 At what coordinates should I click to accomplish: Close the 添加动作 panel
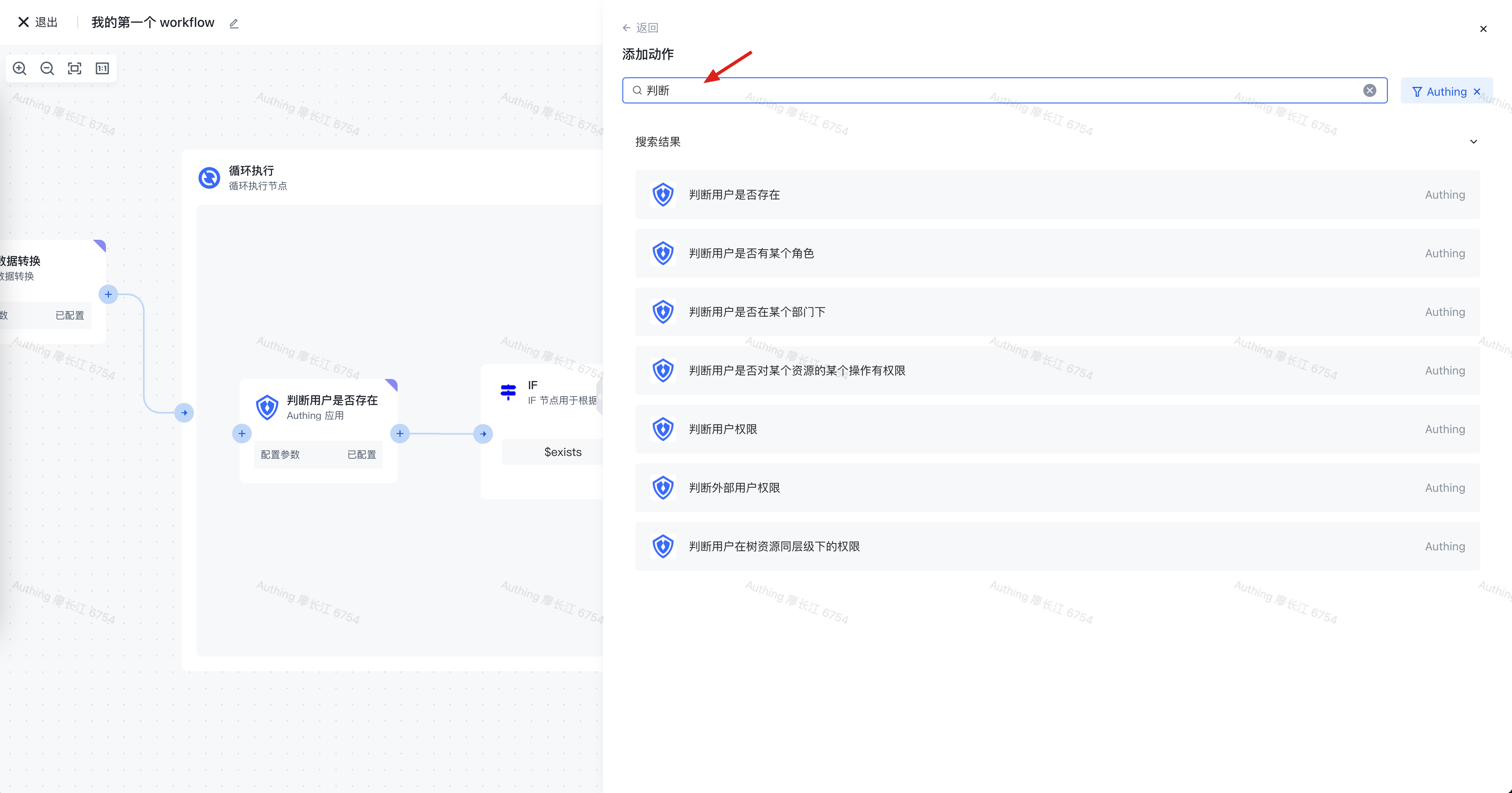(1483, 29)
